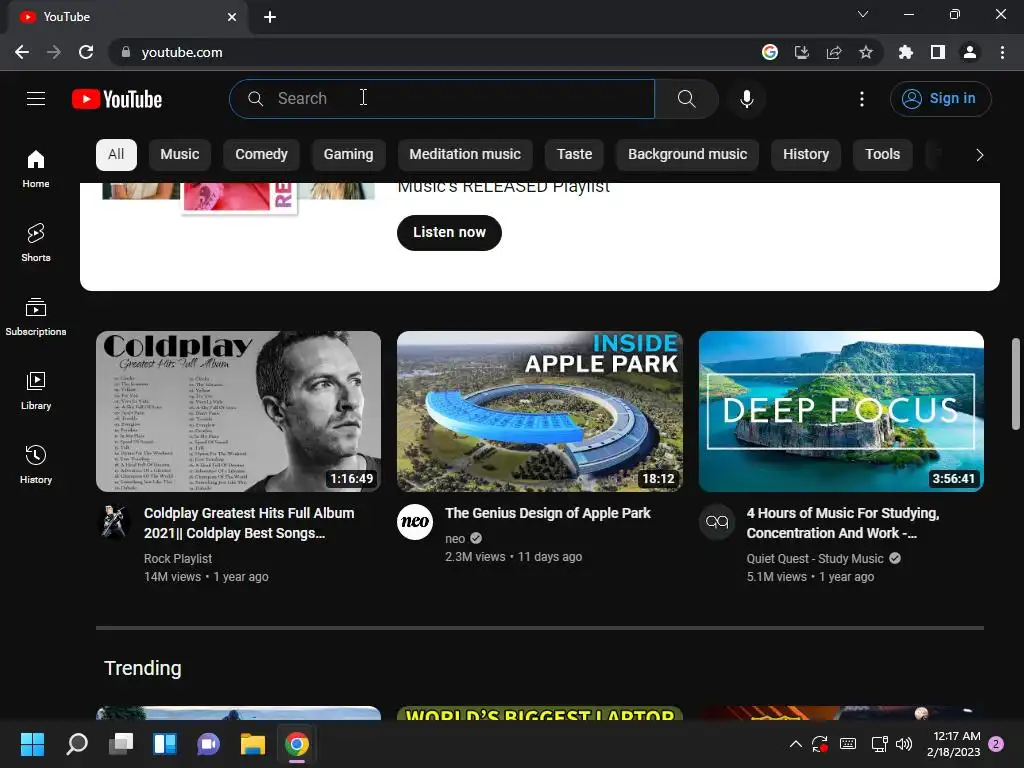Screen dimensions: 1024x768
Task: Select the History filter chip
Action: click(x=805, y=155)
